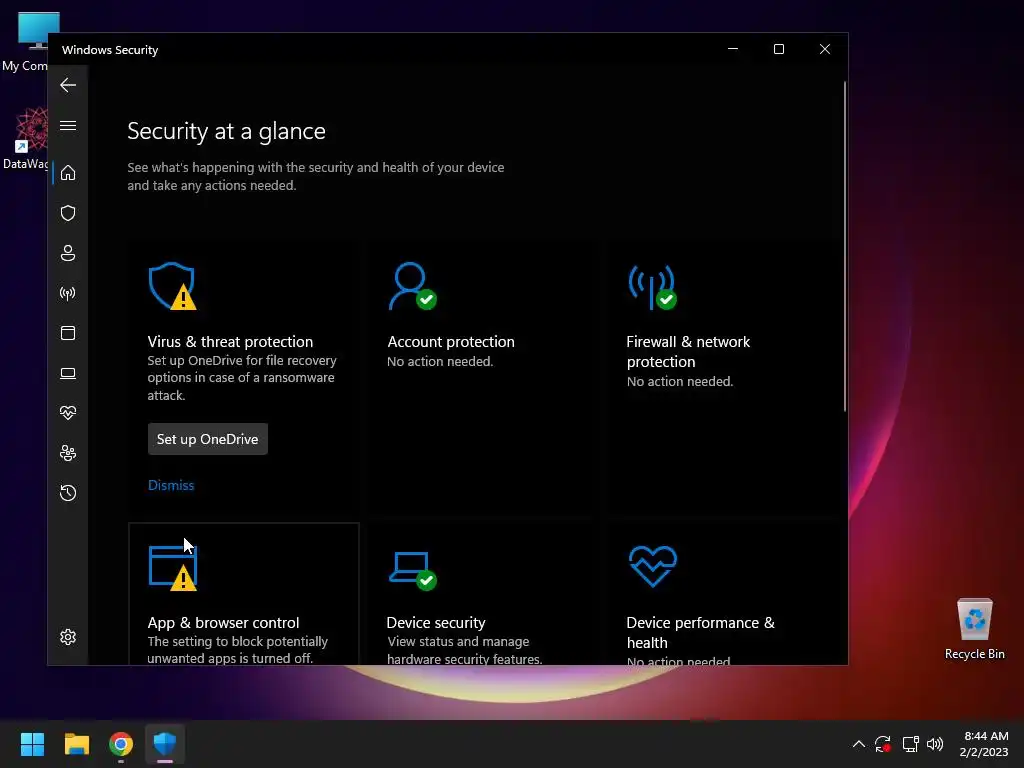Open network status tray icon
This screenshot has width=1024, height=768.
(x=910, y=744)
